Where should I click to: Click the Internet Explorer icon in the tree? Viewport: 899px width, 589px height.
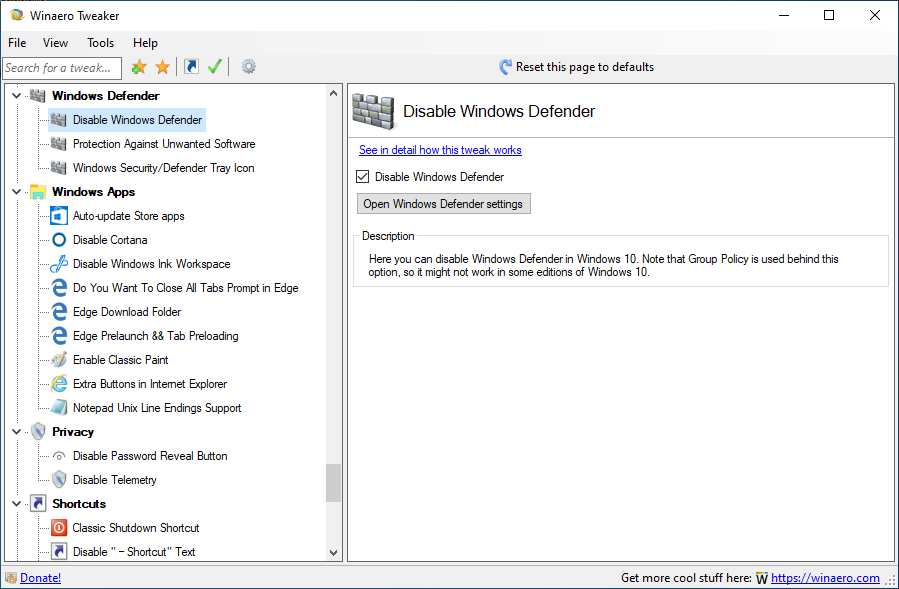point(59,384)
